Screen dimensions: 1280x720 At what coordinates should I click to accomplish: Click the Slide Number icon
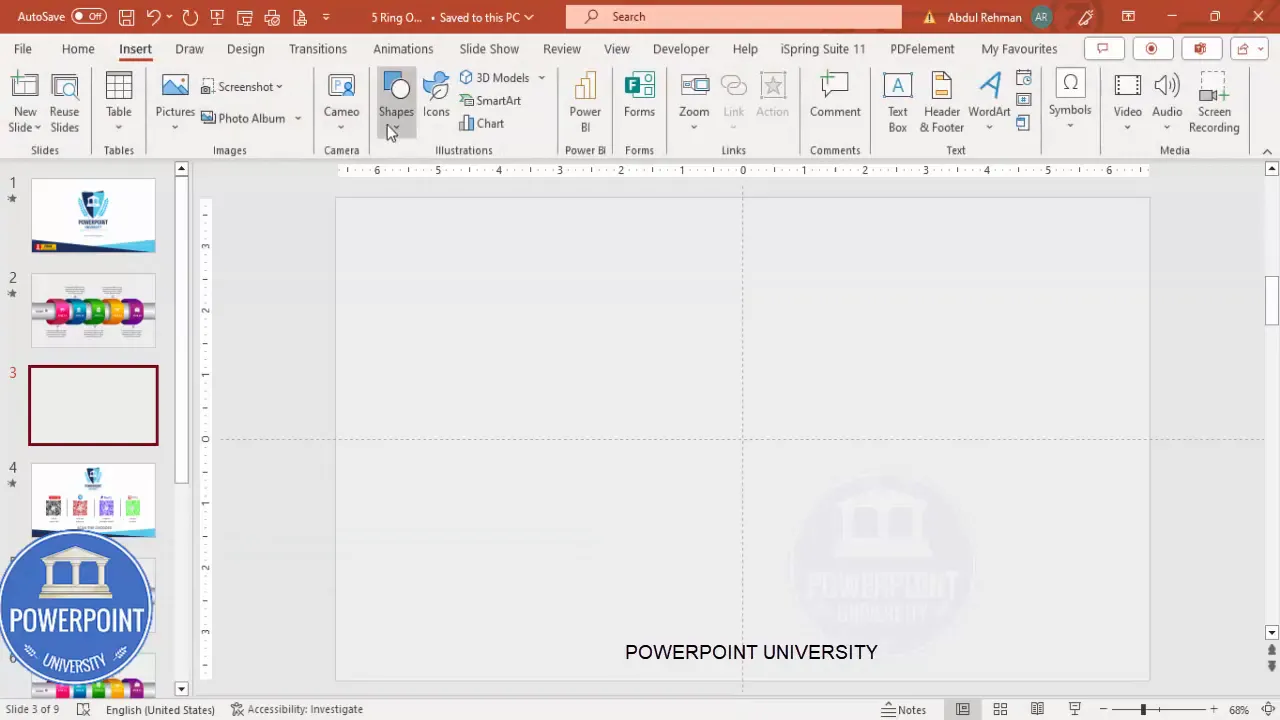point(1024,100)
